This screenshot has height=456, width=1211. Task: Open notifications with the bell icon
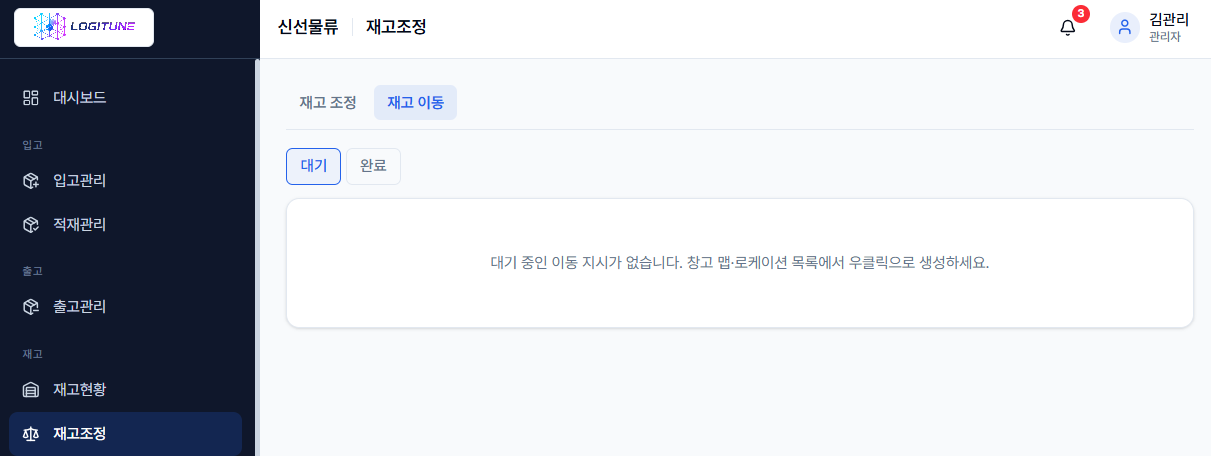point(1068,28)
